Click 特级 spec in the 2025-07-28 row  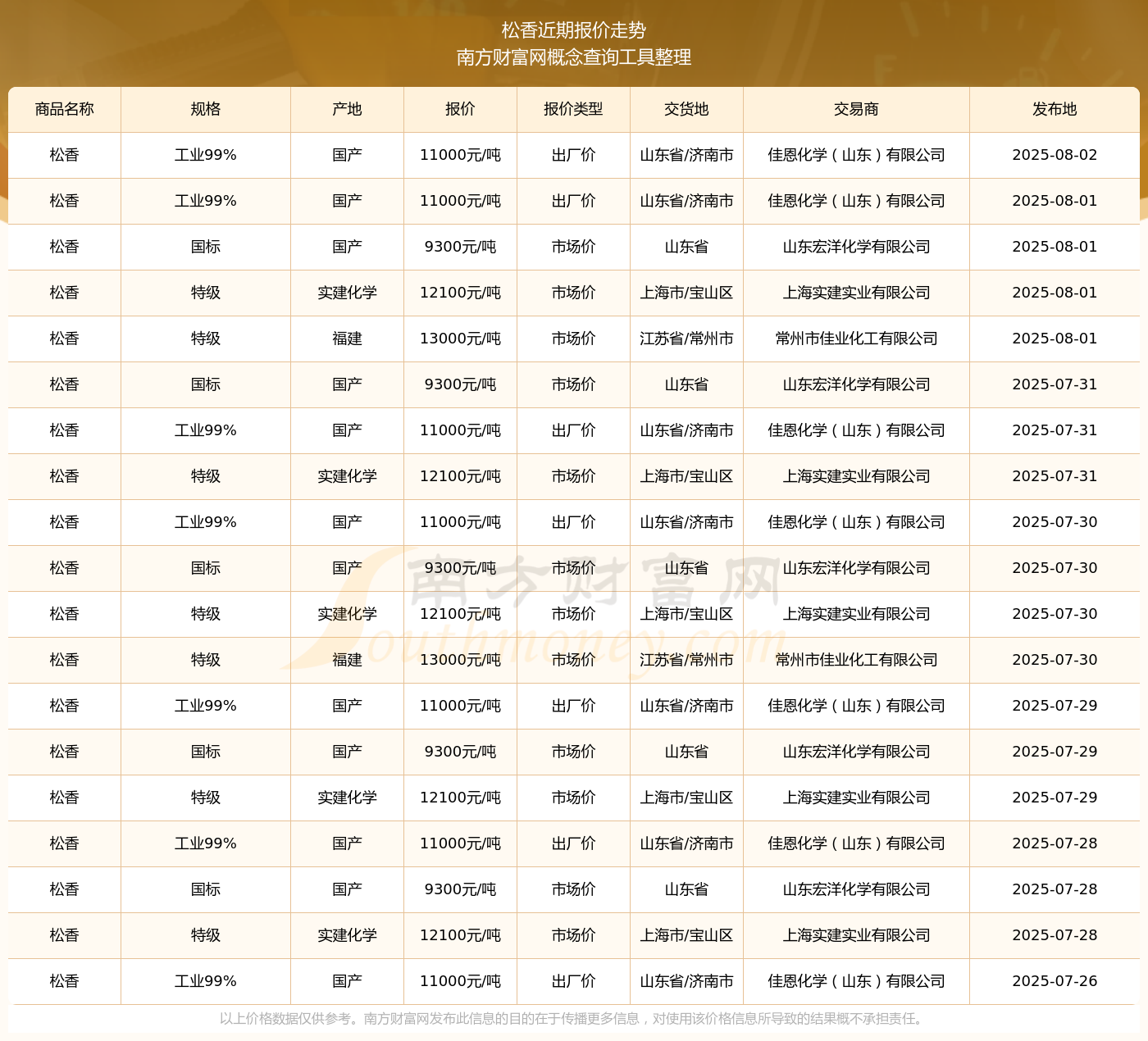tap(206, 935)
